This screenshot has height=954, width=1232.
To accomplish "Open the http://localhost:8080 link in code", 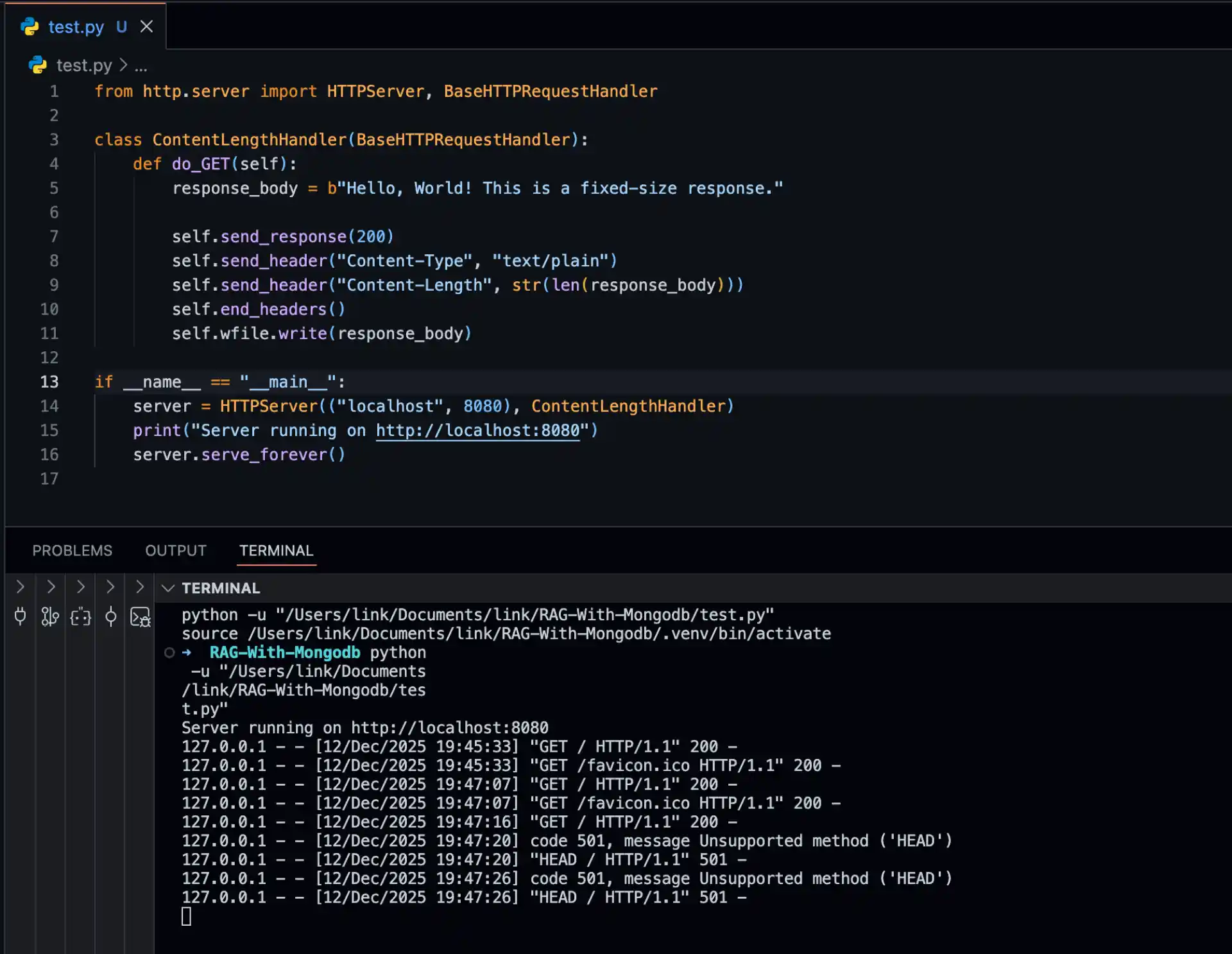I will (477, 430).
